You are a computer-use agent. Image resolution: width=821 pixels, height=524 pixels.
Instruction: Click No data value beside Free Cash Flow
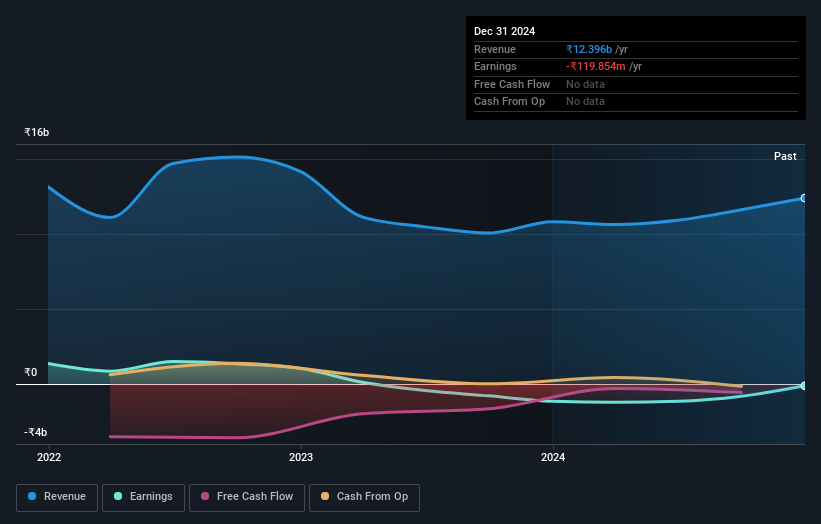click(585, 84)
